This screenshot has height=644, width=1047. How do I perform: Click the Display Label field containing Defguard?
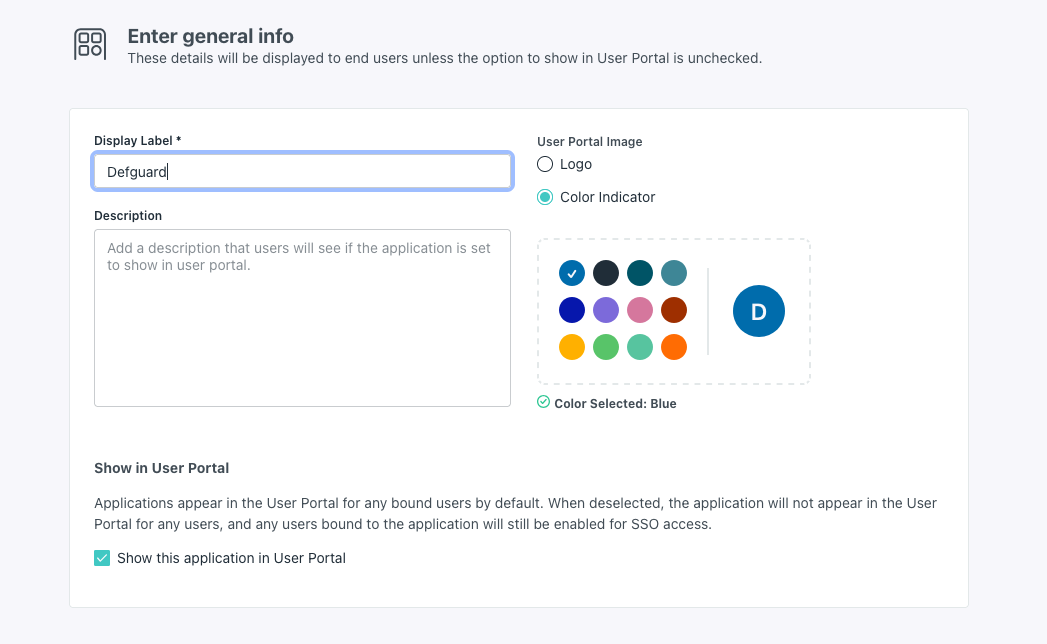302,172
